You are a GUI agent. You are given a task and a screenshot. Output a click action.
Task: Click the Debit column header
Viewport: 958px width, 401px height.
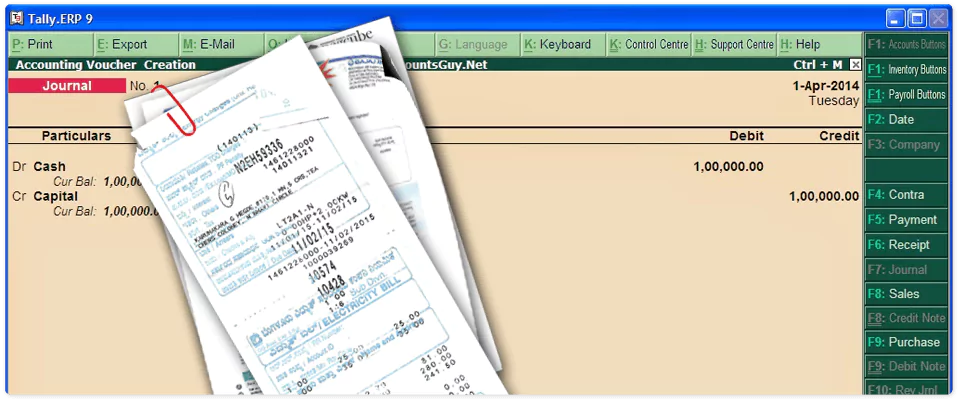point(747,136)
